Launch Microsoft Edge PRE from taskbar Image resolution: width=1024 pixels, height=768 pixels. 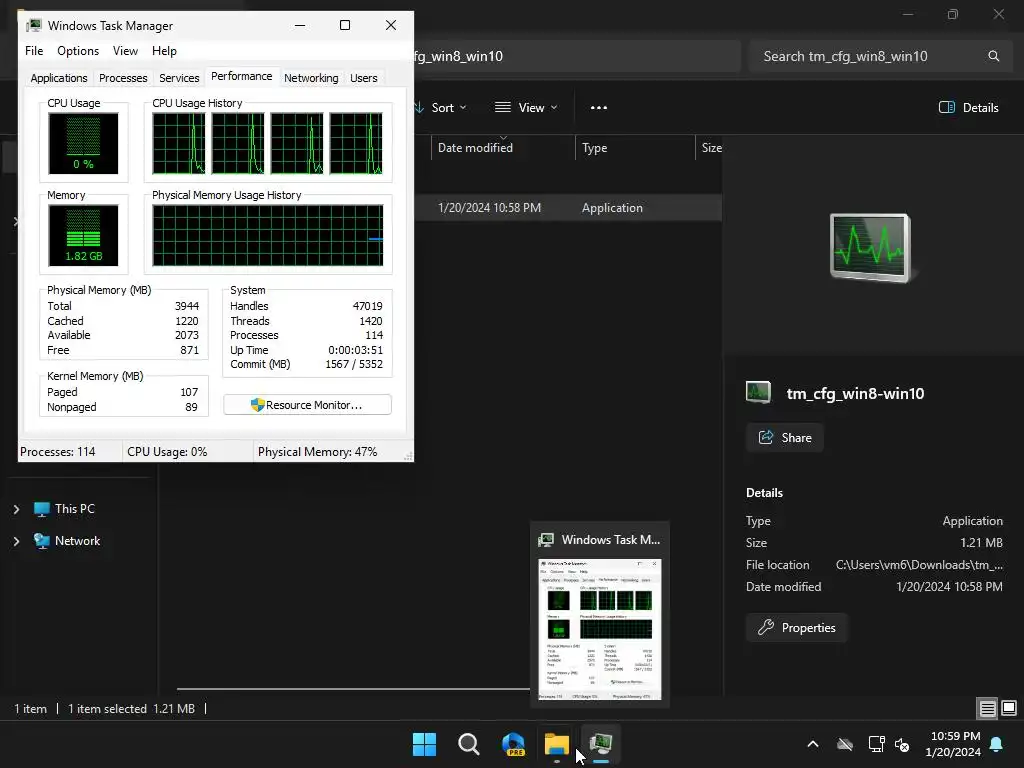(513, 744)
